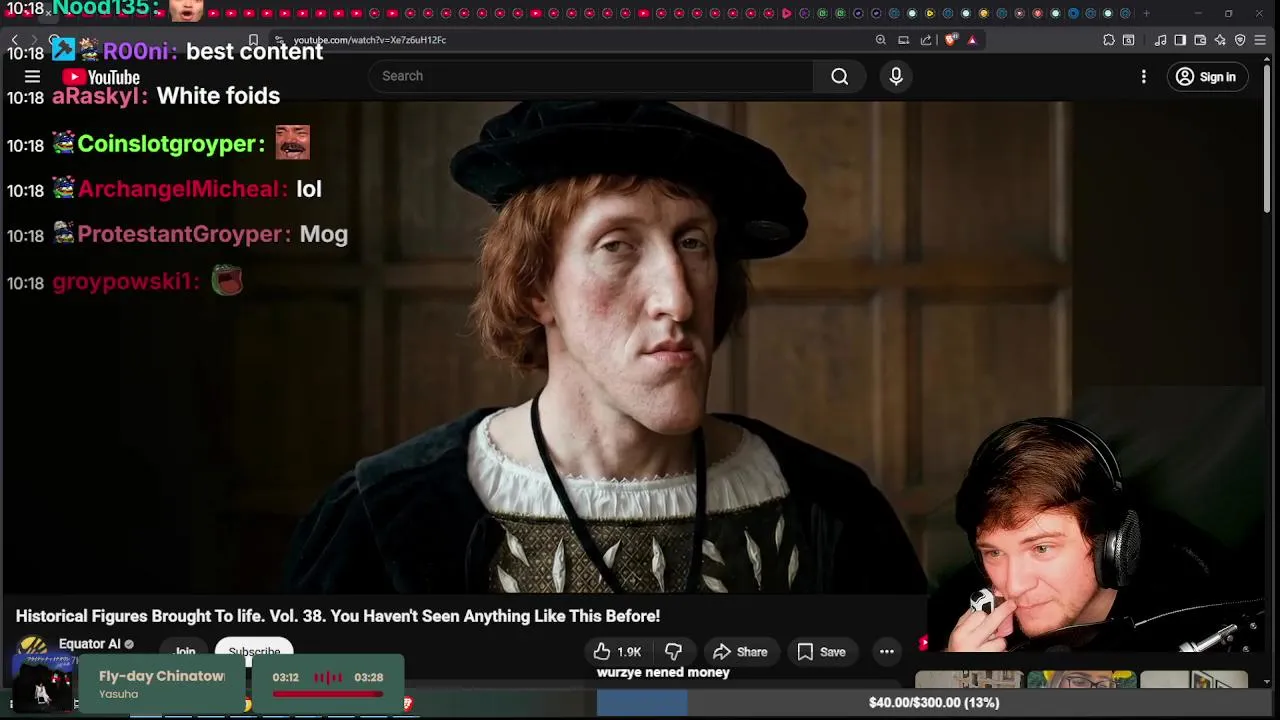Screen dimensions: 1280x720
Task: Open browser zoom magnifier icon
Action: click(x=880, y=40)
